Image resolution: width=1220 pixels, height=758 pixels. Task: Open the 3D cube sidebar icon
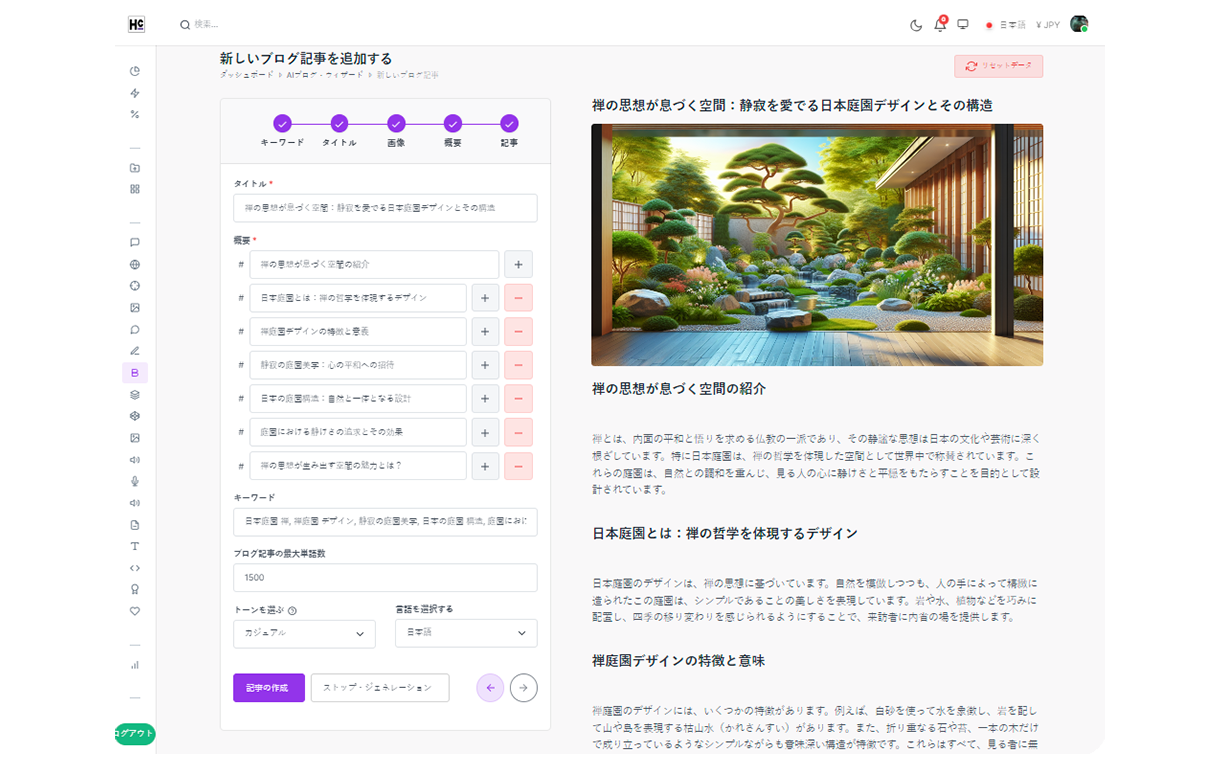click(135, 416)
